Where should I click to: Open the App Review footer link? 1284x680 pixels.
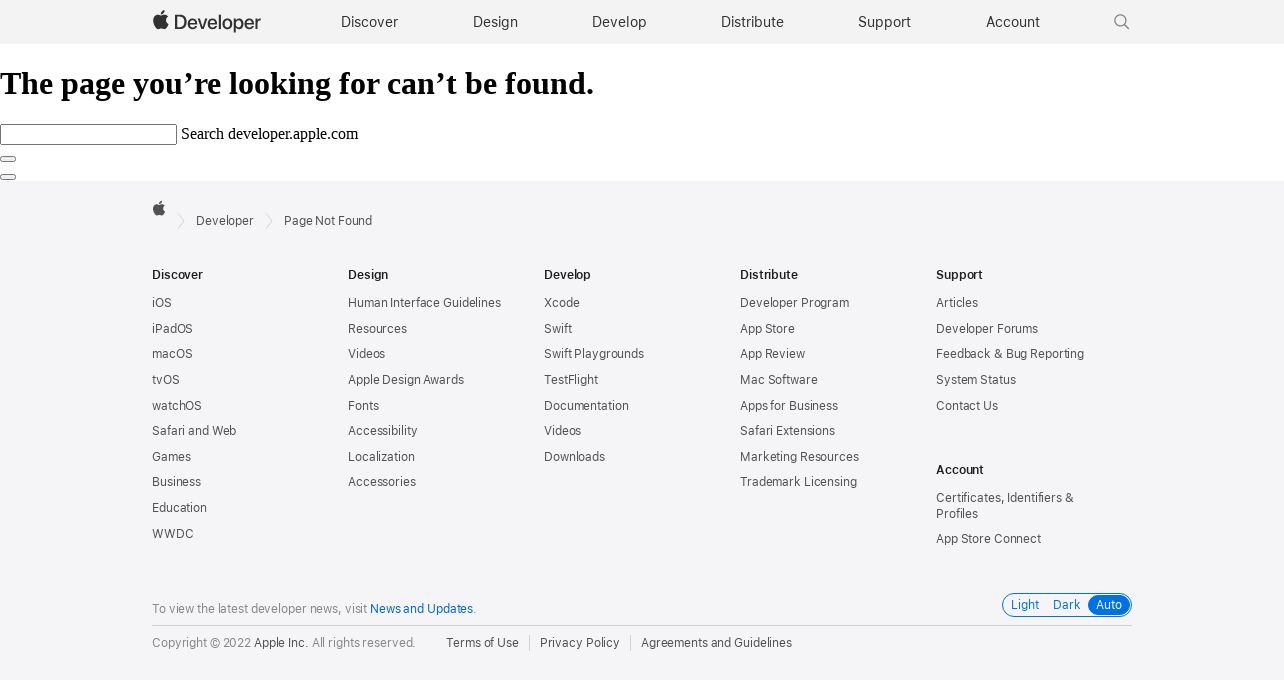(x=772, y=354)
